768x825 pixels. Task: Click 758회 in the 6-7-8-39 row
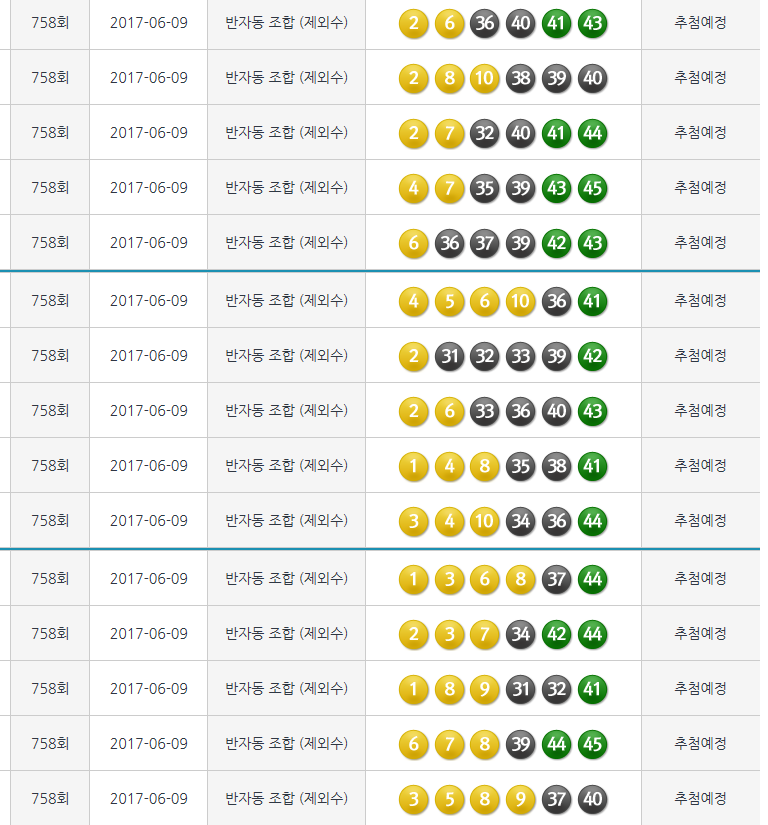click(x=49, y=744)
